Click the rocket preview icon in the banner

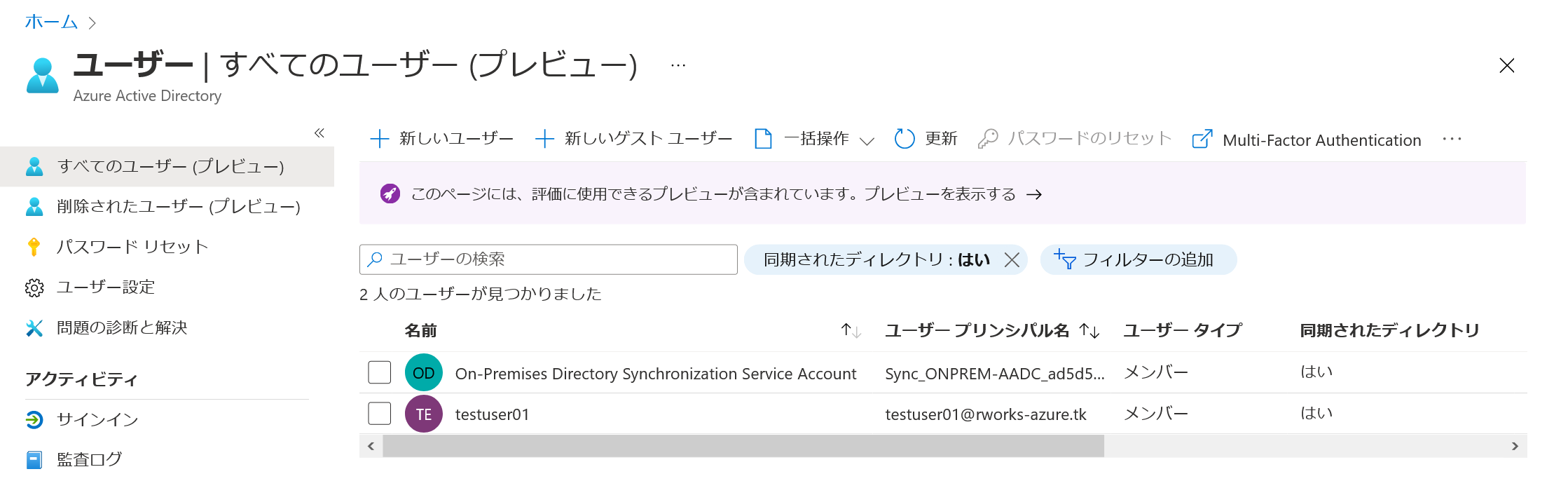(x=390, y=194)
